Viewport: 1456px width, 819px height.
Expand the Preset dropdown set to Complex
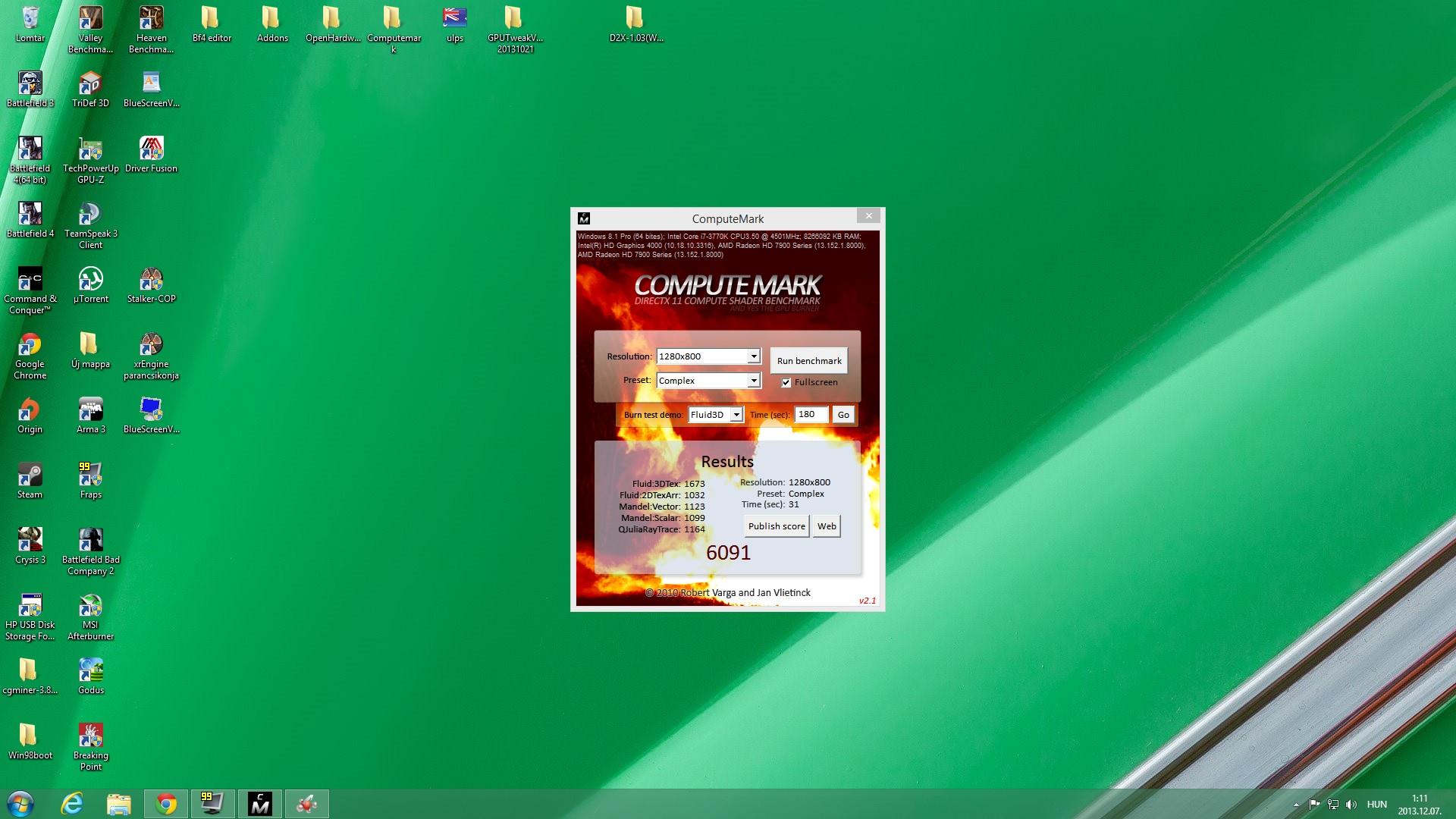pyautogui.click(x=753, y=381)
